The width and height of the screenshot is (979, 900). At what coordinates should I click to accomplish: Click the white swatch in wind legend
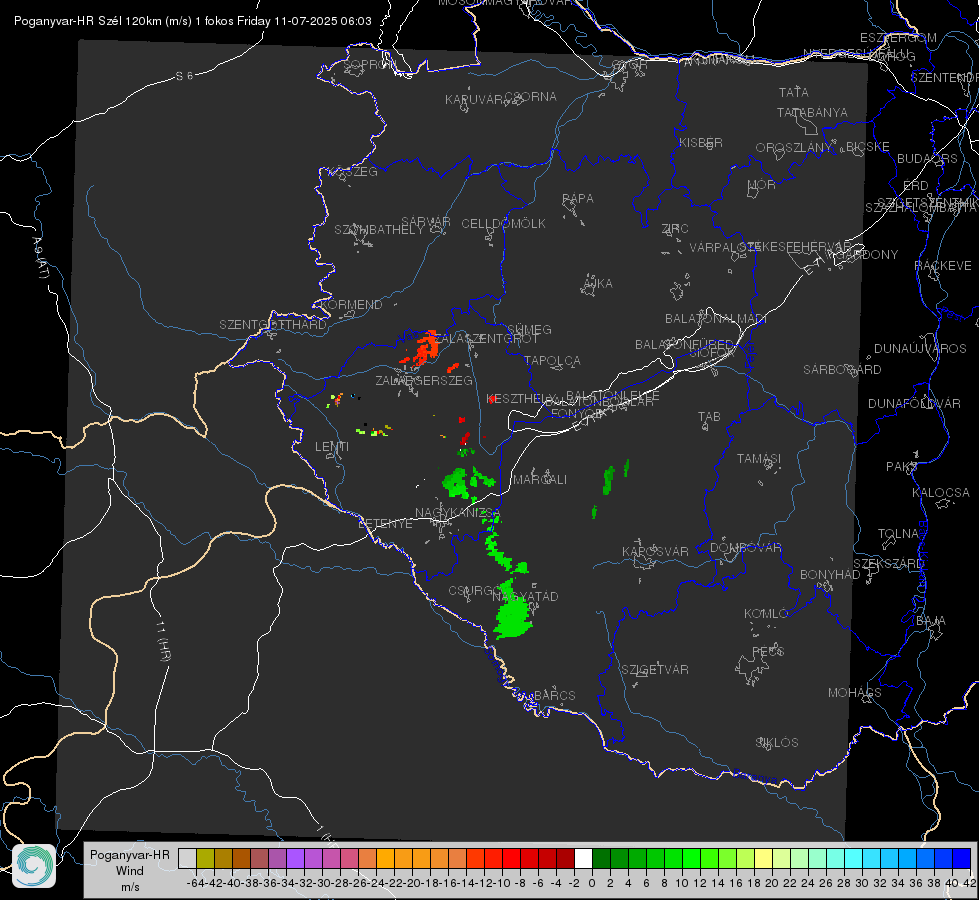pos(583,859)
